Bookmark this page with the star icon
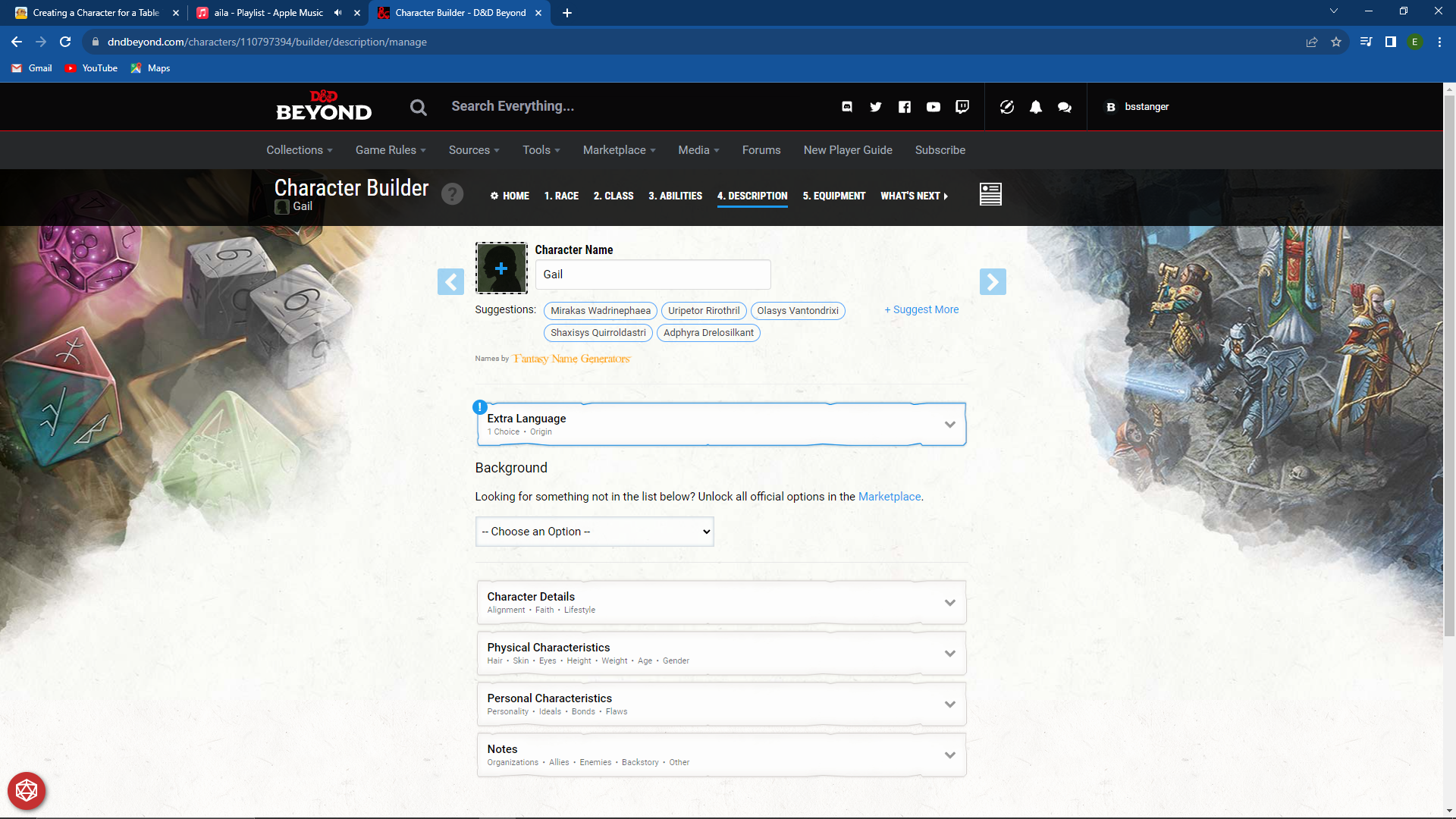This screenshot has height=819, width=1456. tap(1336, 42)
